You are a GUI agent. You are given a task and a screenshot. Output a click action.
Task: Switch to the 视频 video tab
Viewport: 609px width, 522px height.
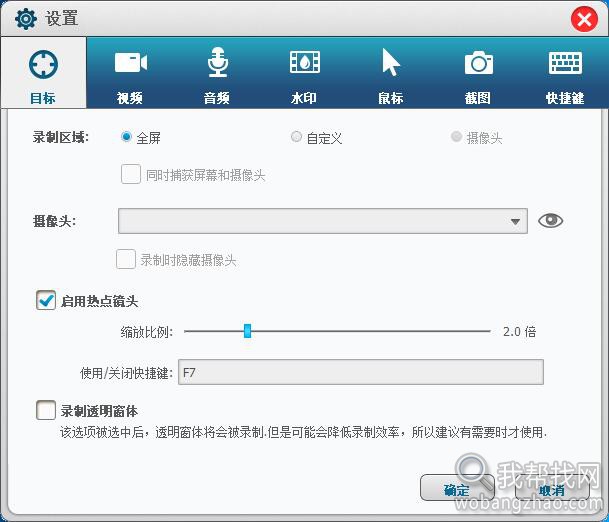(x=130, y=73)
